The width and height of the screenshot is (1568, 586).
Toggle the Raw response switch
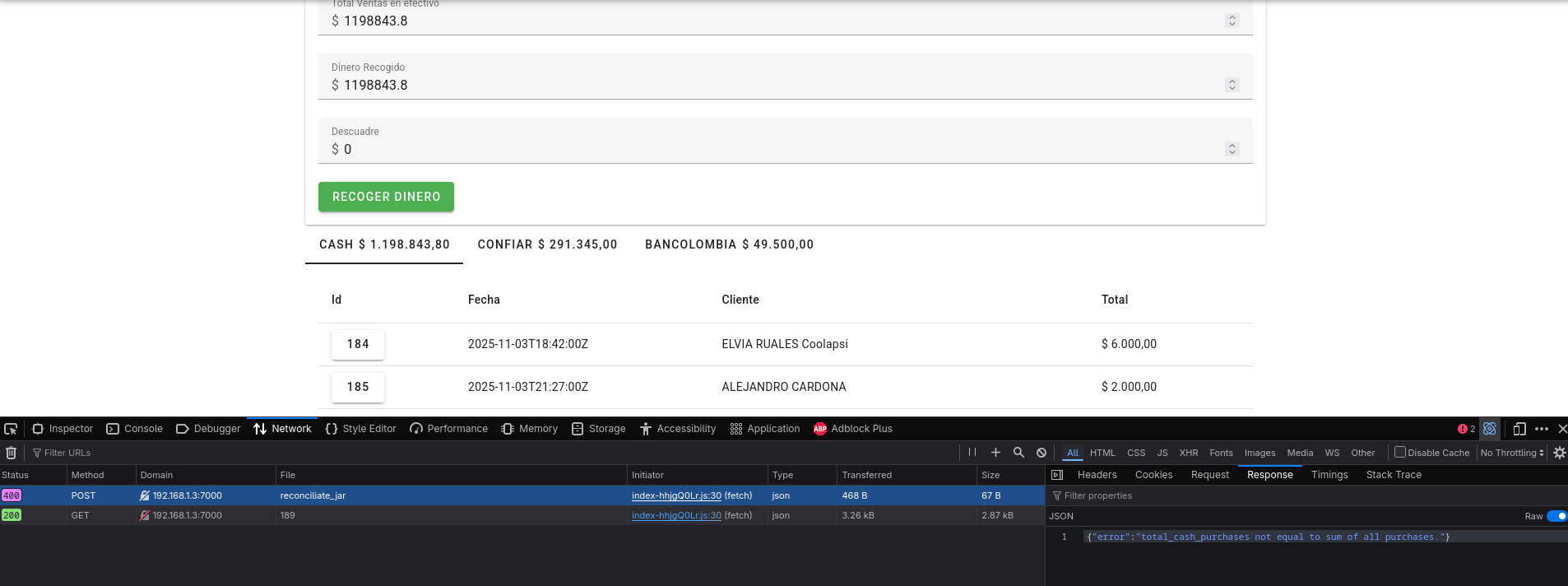pos(1556,516)
